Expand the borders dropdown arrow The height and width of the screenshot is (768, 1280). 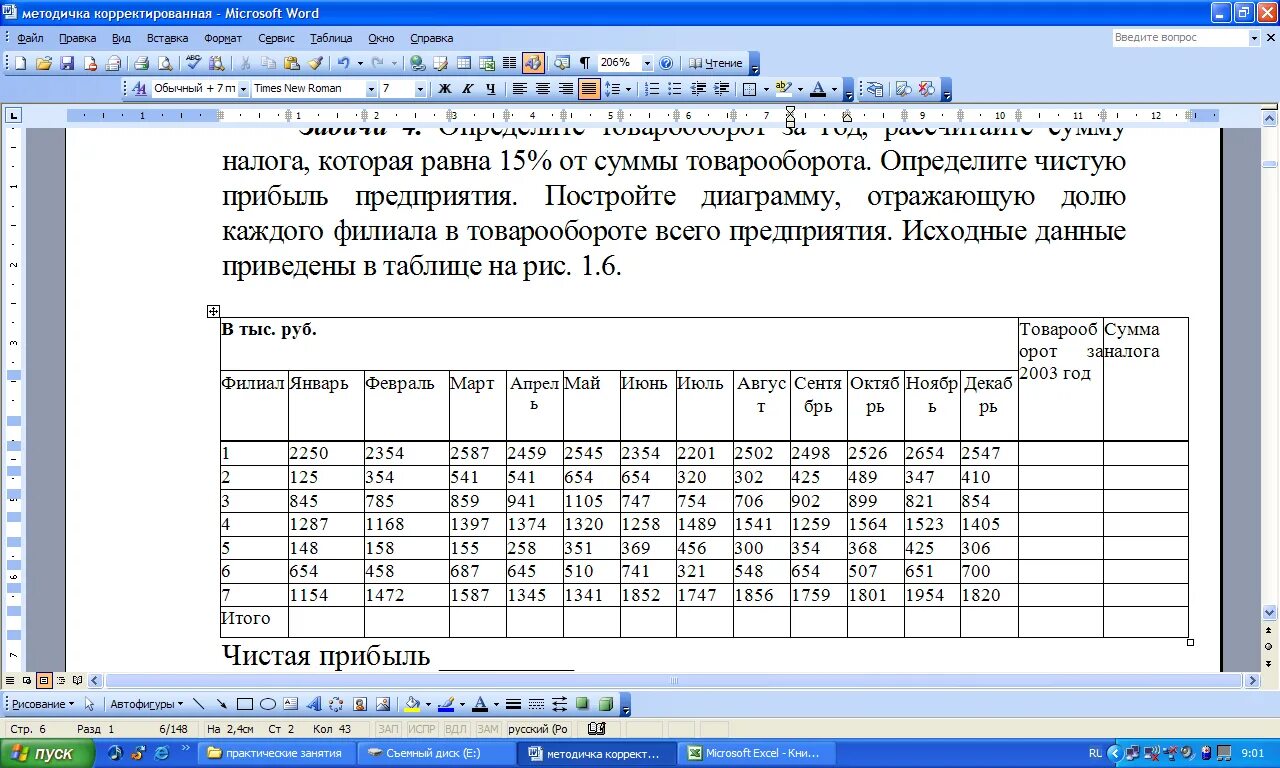(x=766, y=89)
